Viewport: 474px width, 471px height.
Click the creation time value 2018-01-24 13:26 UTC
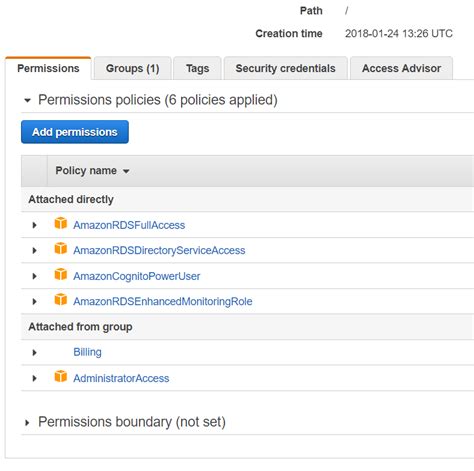(399, 34)
